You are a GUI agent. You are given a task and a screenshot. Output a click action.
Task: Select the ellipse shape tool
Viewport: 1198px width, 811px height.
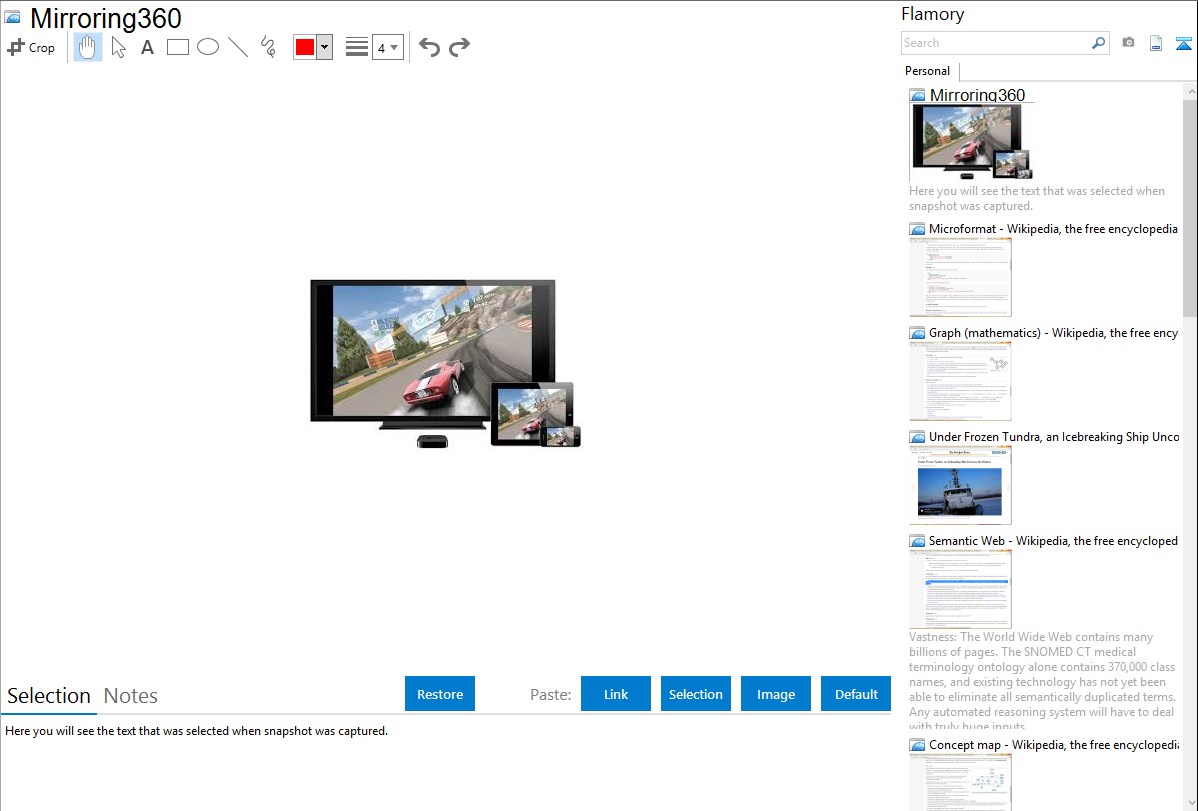208,47
